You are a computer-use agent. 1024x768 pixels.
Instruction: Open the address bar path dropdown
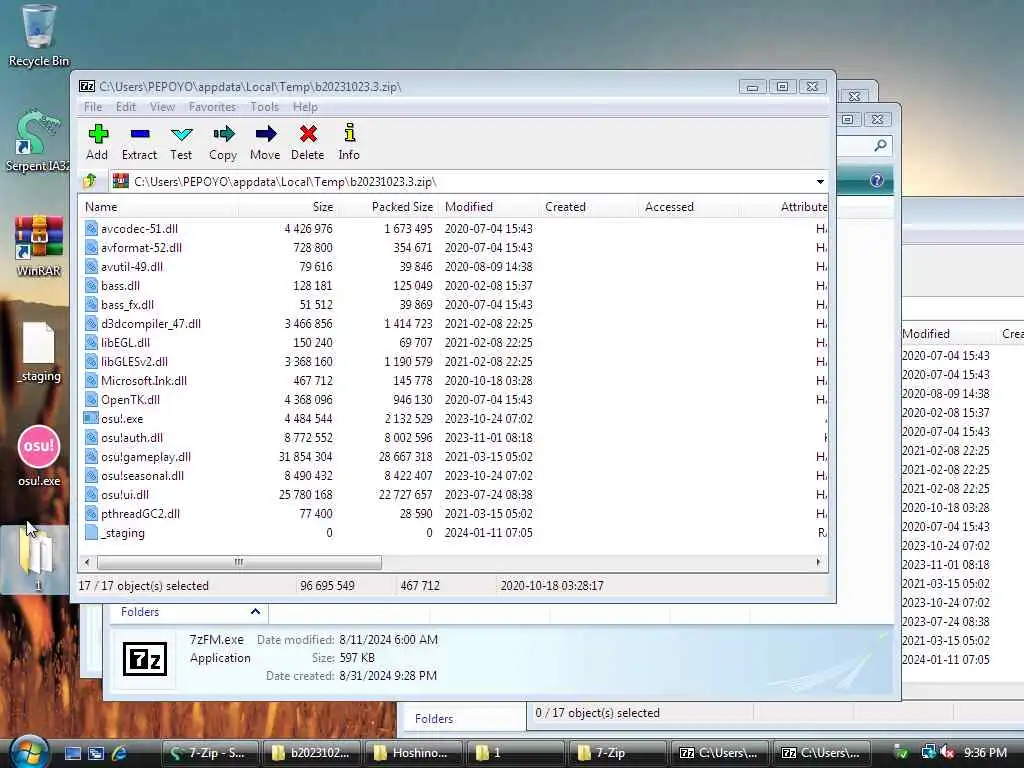(x=820, y=182)
